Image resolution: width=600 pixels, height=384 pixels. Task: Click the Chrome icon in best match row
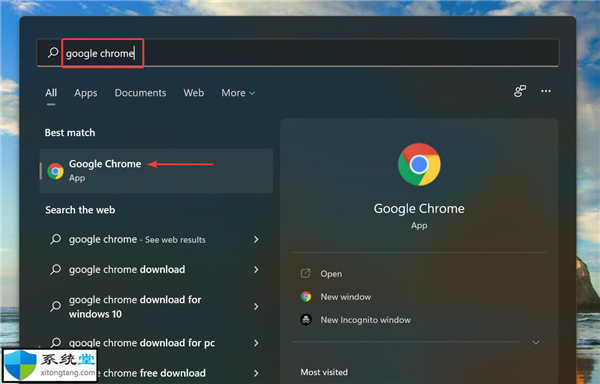pos(55,171)
